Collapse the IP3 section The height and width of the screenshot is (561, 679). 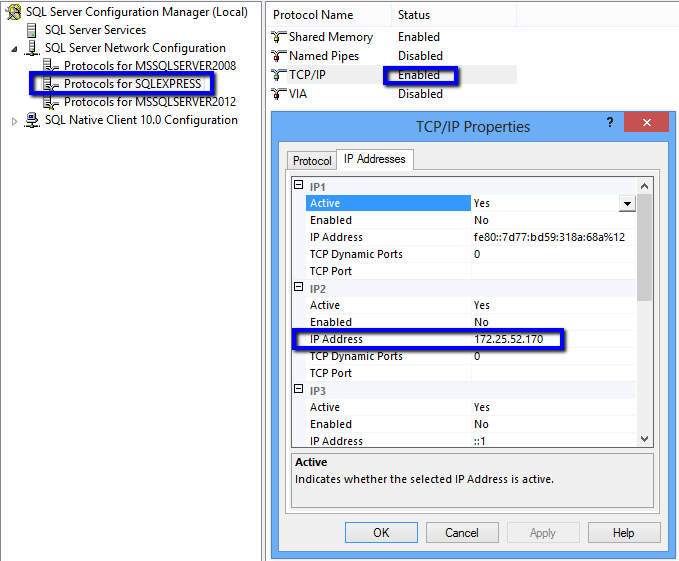tap(298, 389)
